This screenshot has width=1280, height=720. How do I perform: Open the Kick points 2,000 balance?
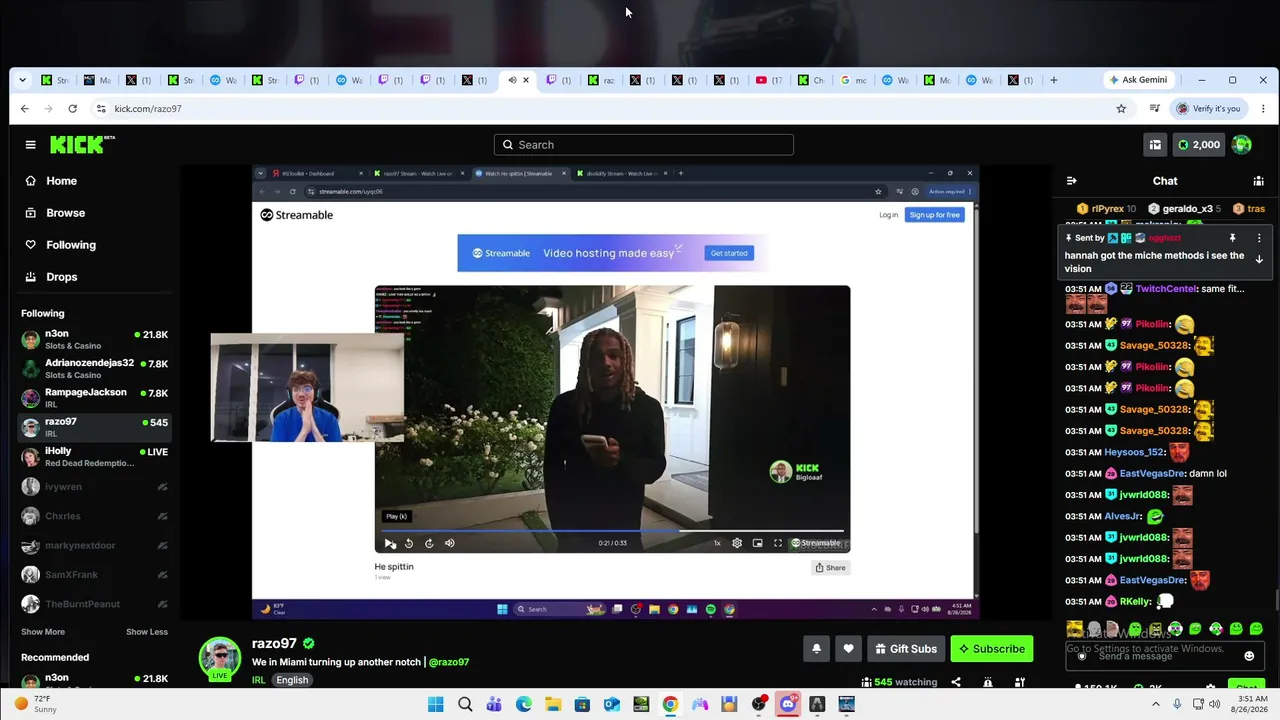(x=1198, y=145)
